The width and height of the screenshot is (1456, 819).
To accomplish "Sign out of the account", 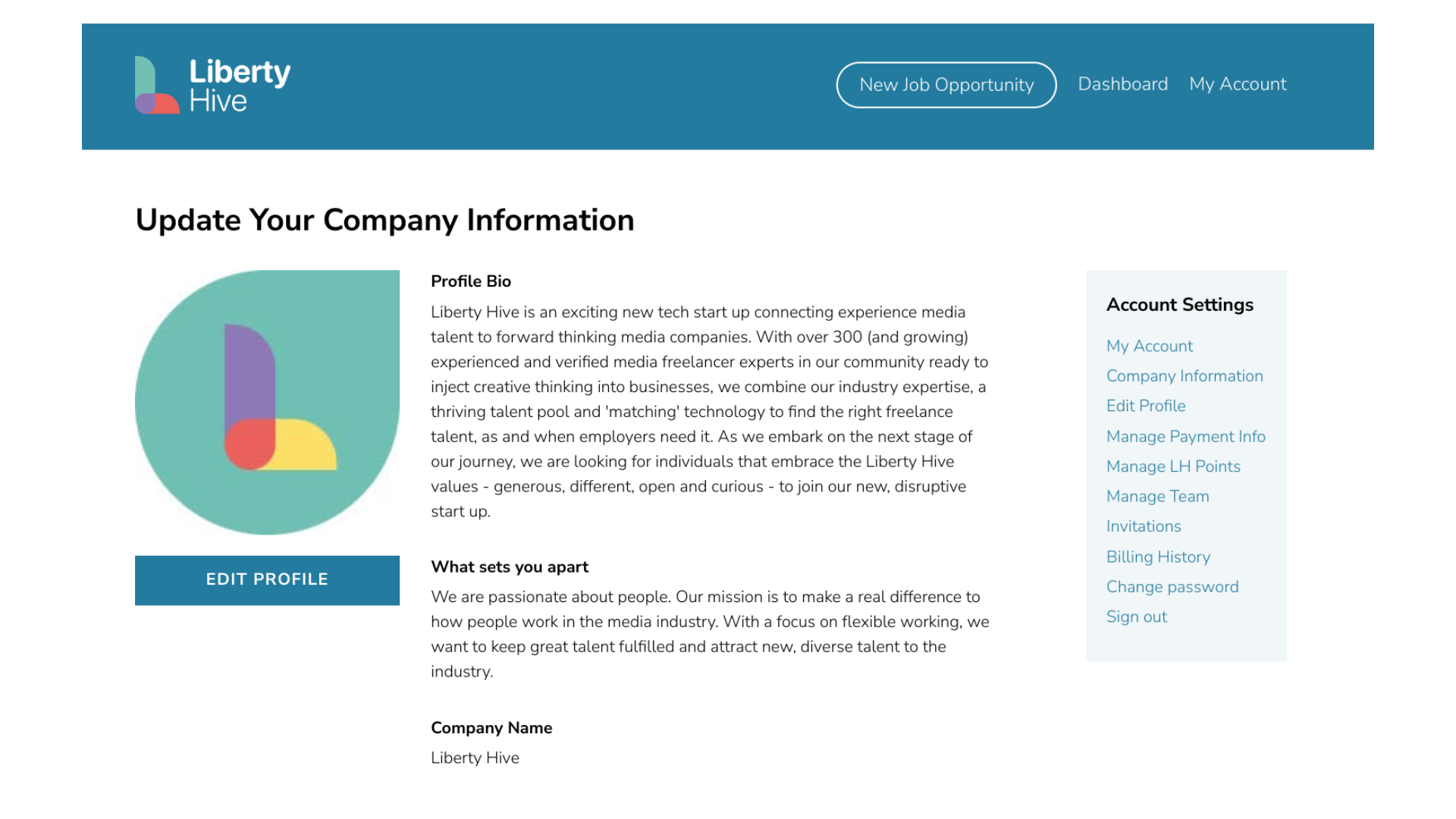I will click(1136, 617).
